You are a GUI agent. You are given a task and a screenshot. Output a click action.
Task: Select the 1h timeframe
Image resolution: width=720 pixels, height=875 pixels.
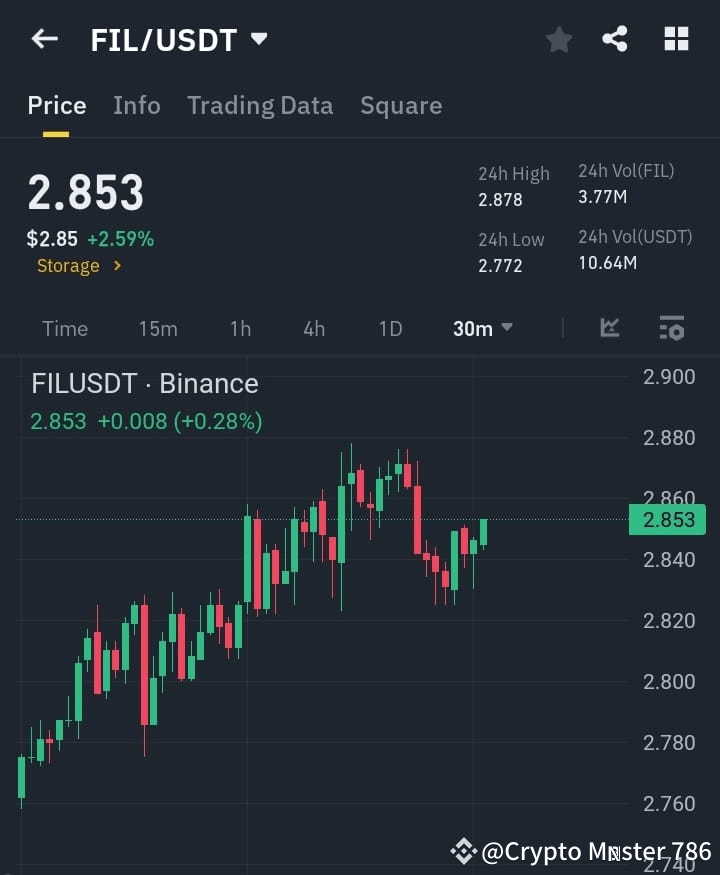click(240, 328)
